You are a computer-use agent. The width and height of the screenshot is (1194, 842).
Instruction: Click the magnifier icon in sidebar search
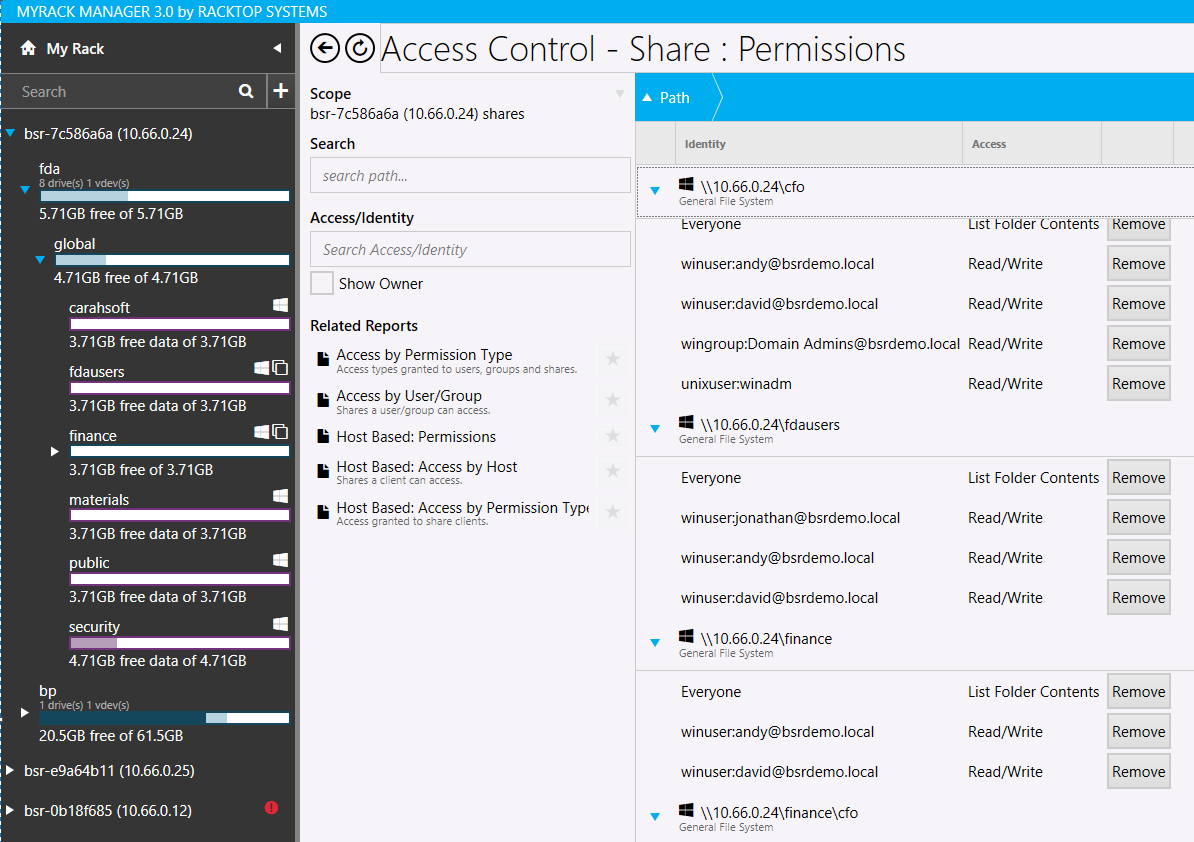(x=246, y=91)
